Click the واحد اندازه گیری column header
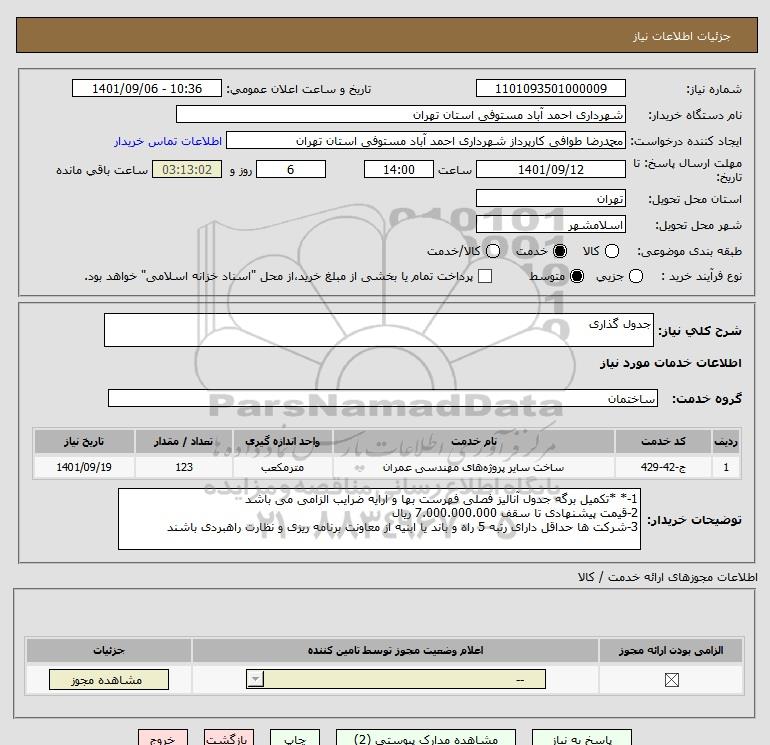Screen dimensions: 770x745 tap(282, 441)
